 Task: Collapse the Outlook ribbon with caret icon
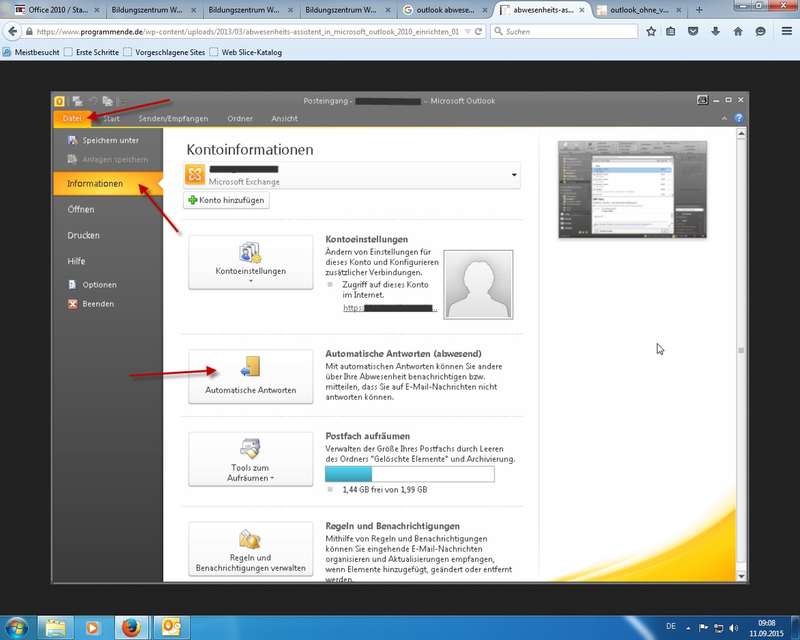[x=724, y=118]
